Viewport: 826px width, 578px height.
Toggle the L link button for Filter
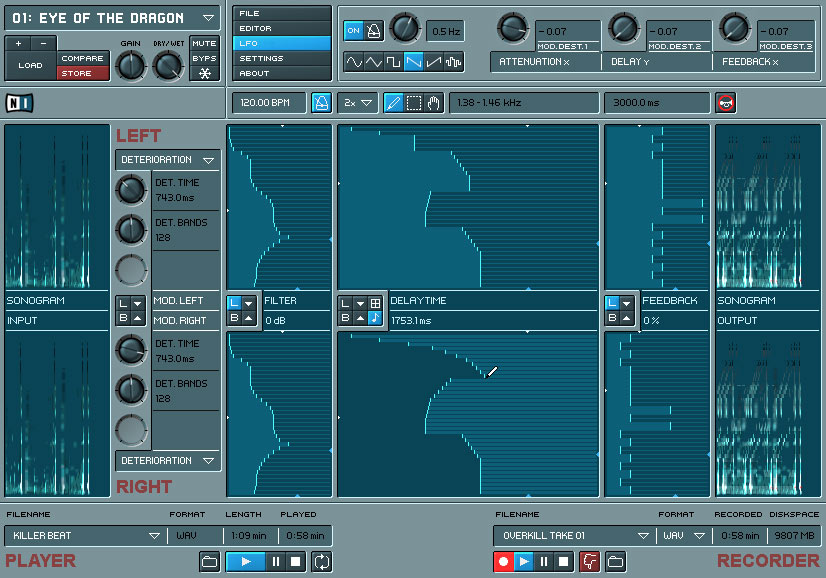234,303
